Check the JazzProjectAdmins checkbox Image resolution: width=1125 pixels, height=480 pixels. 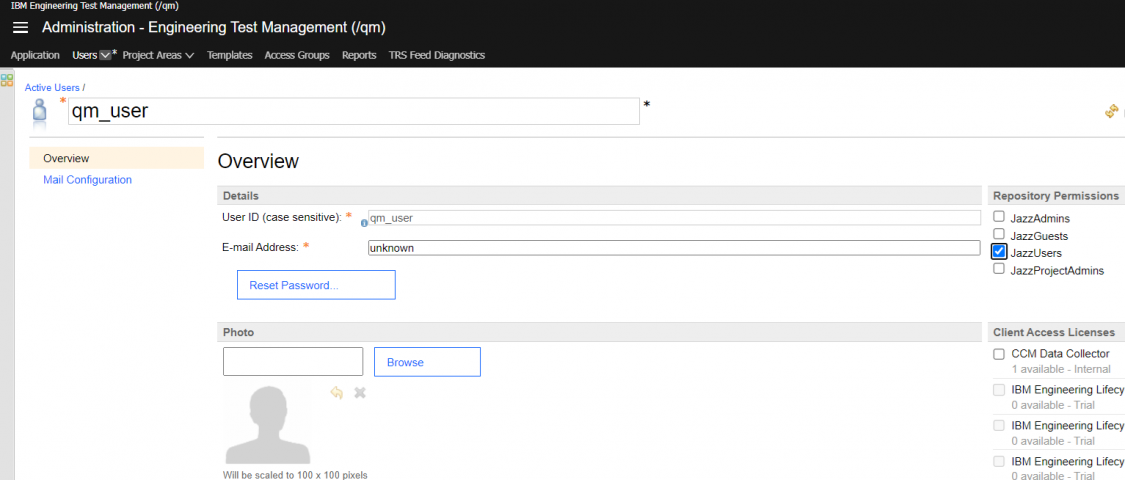[999, 269]
